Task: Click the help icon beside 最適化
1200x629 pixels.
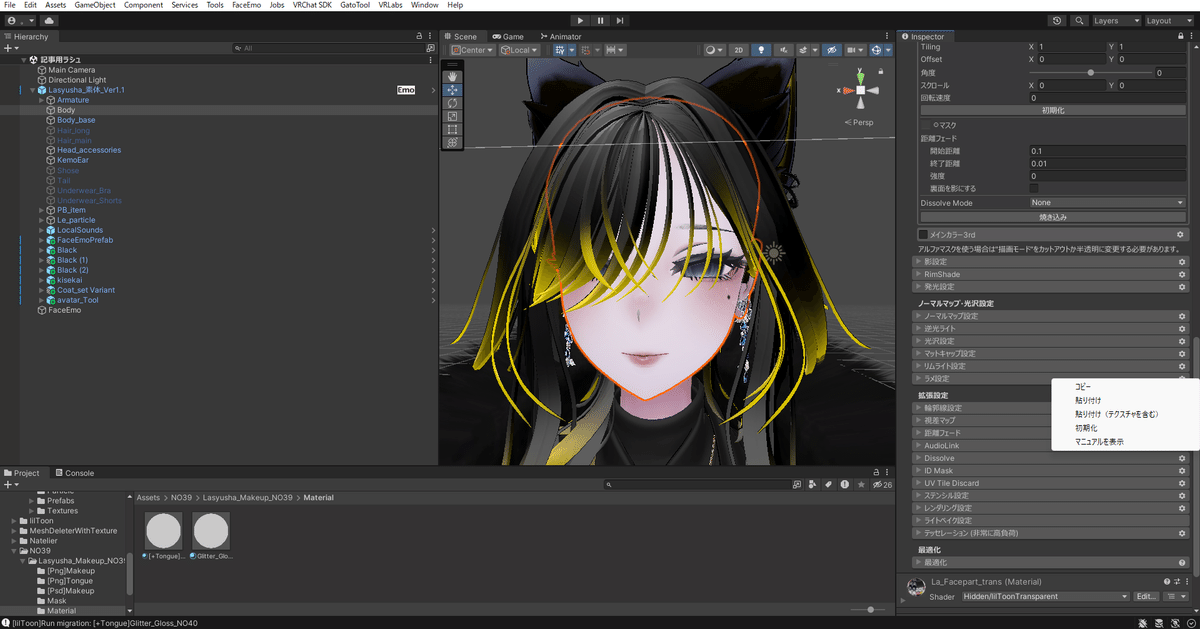Action: point(1181,563)
